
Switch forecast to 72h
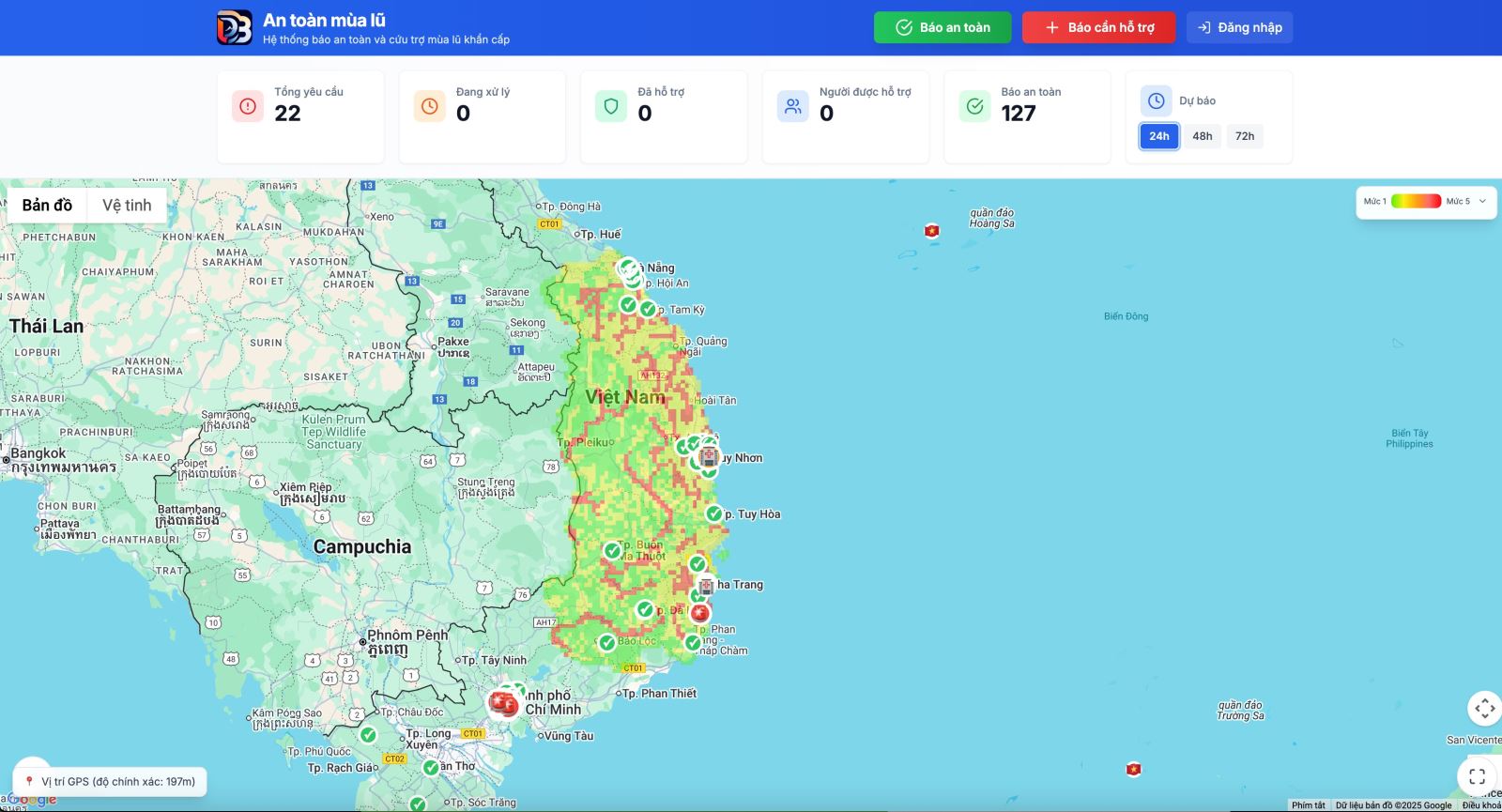click(x=1245, y=136)
